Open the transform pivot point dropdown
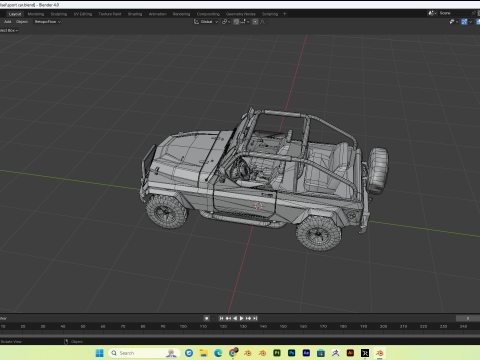Screen dimensions: 480x360 (x=226, y=22)
